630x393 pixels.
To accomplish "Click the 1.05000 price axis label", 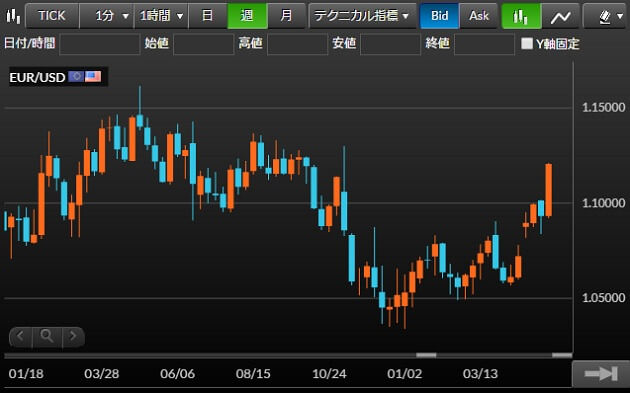I will click(x=603, y=298).
